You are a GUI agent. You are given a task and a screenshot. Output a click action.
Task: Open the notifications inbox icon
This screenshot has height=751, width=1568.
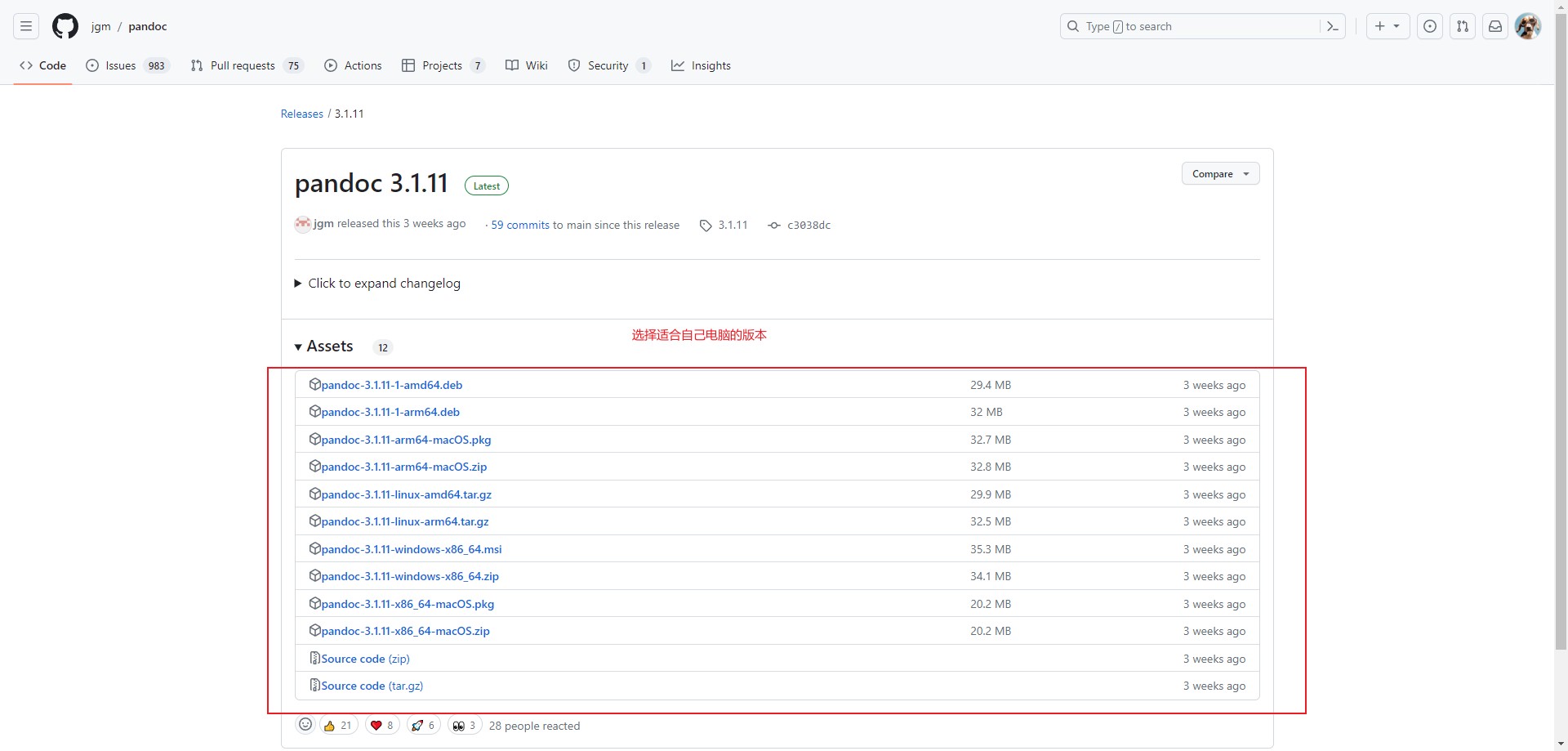point(1494,26)
